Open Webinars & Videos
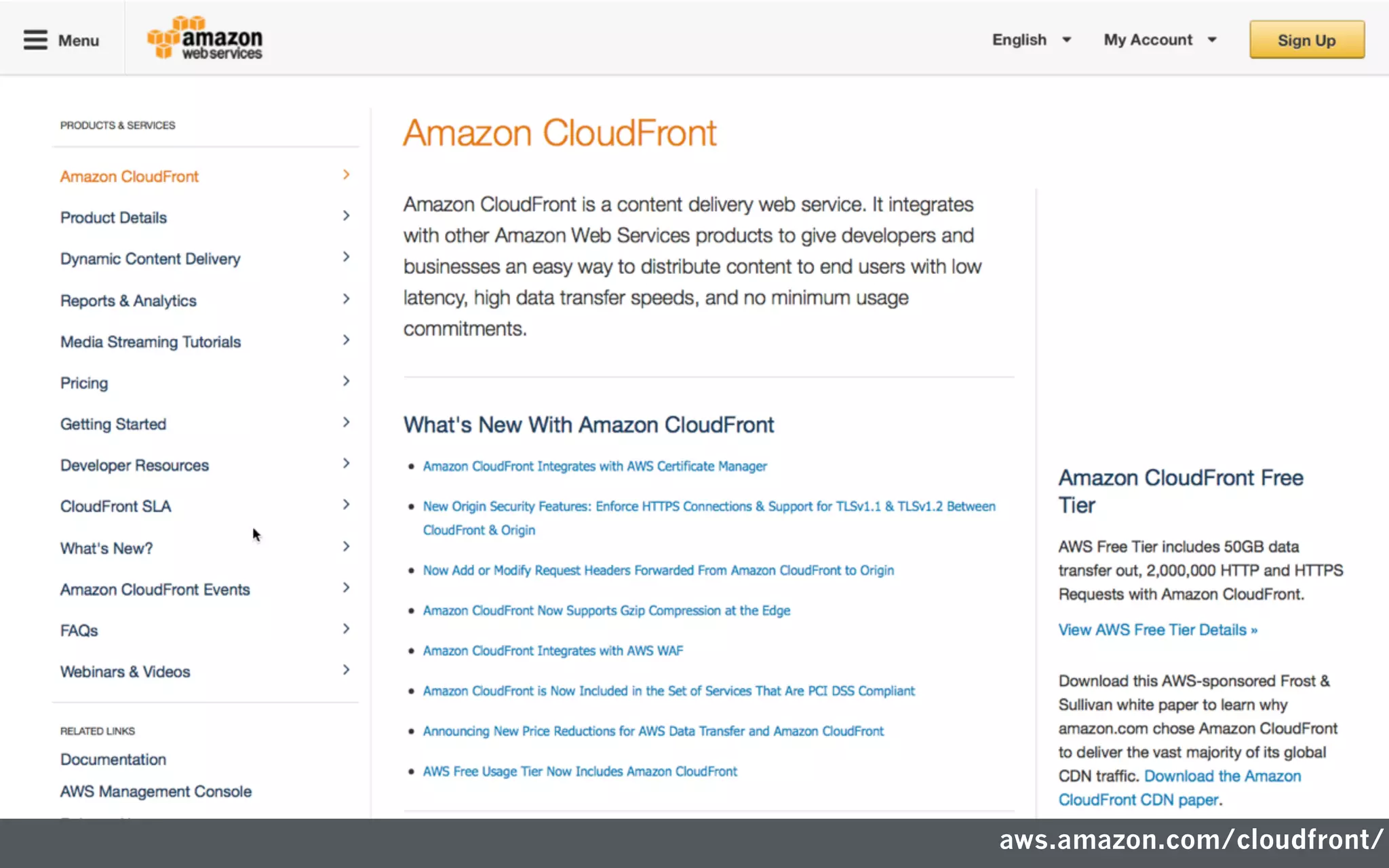The height and width of the screenshot is (868, 1389). [x=125, y=671]
